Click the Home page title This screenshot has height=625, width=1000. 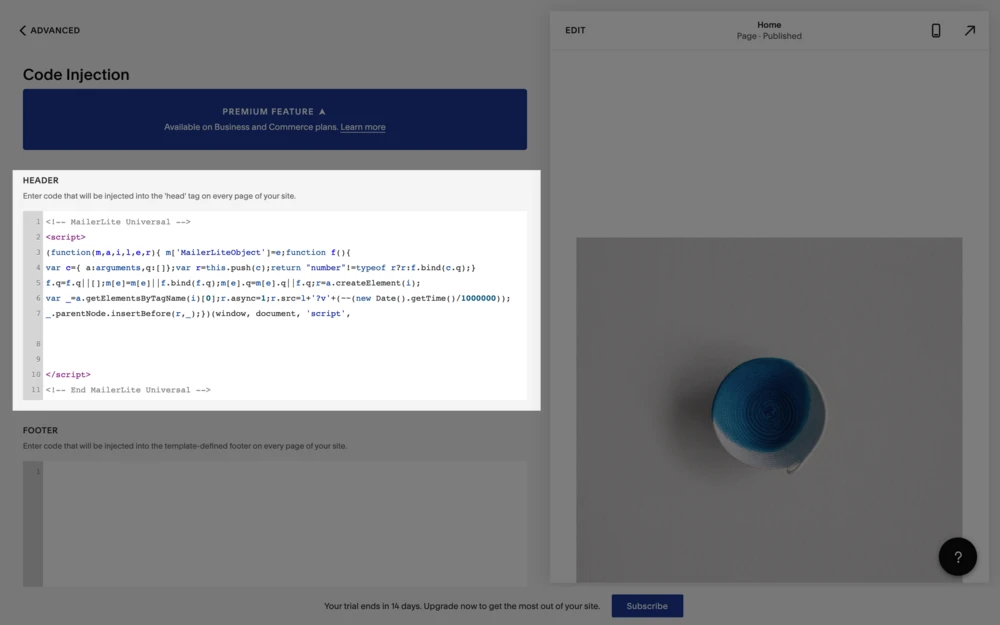769,25
